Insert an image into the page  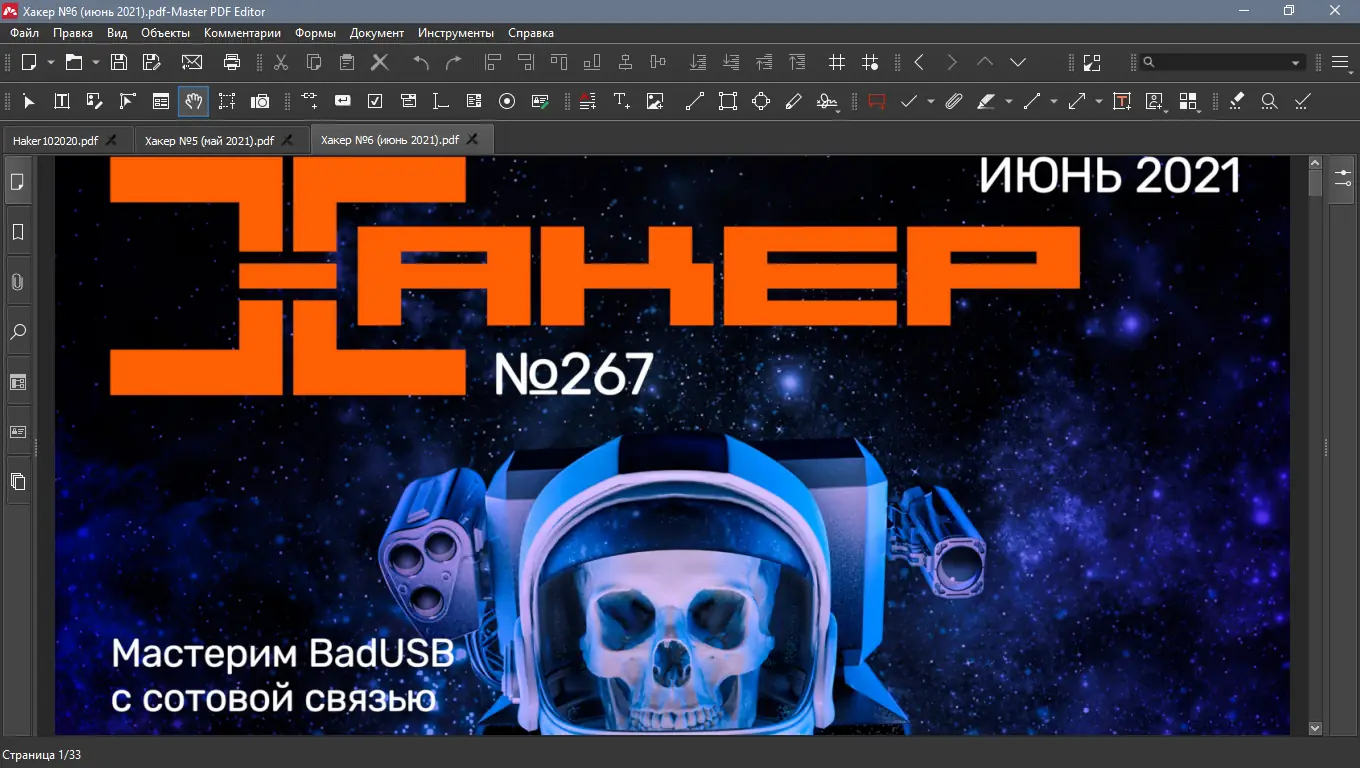click(655, 101)
